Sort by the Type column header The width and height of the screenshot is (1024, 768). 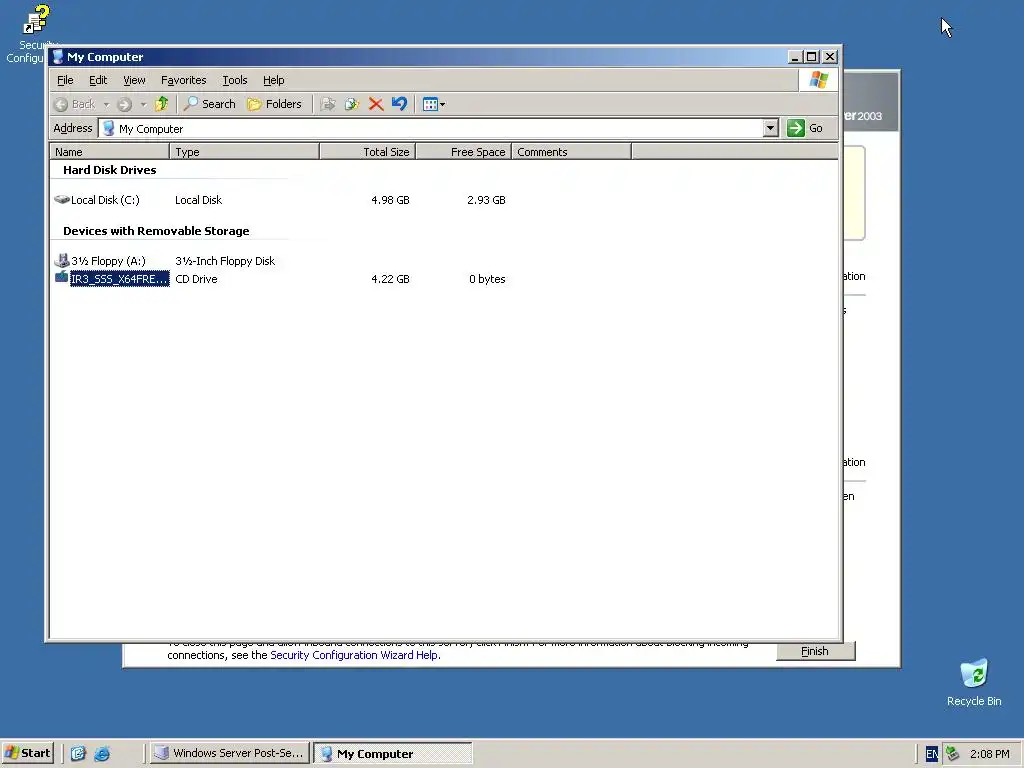pyautogui.click(x=244, y=152)
